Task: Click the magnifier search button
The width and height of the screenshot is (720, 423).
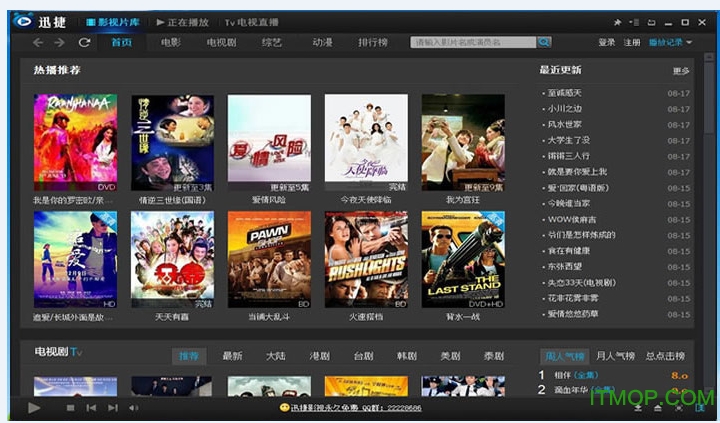Action: pos(544,42)
